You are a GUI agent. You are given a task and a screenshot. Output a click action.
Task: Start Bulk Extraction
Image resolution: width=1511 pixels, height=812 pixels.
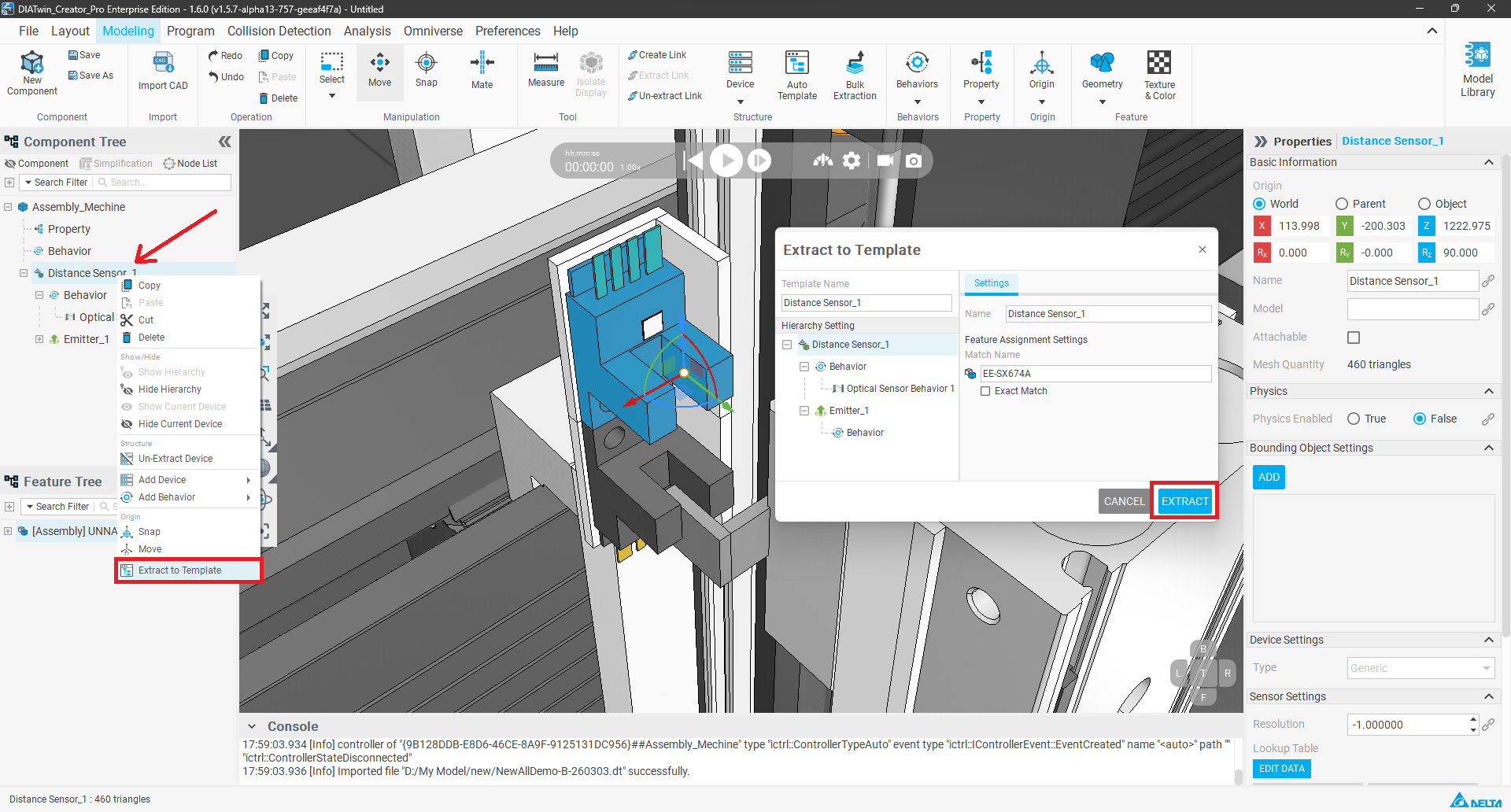point(855,75)
